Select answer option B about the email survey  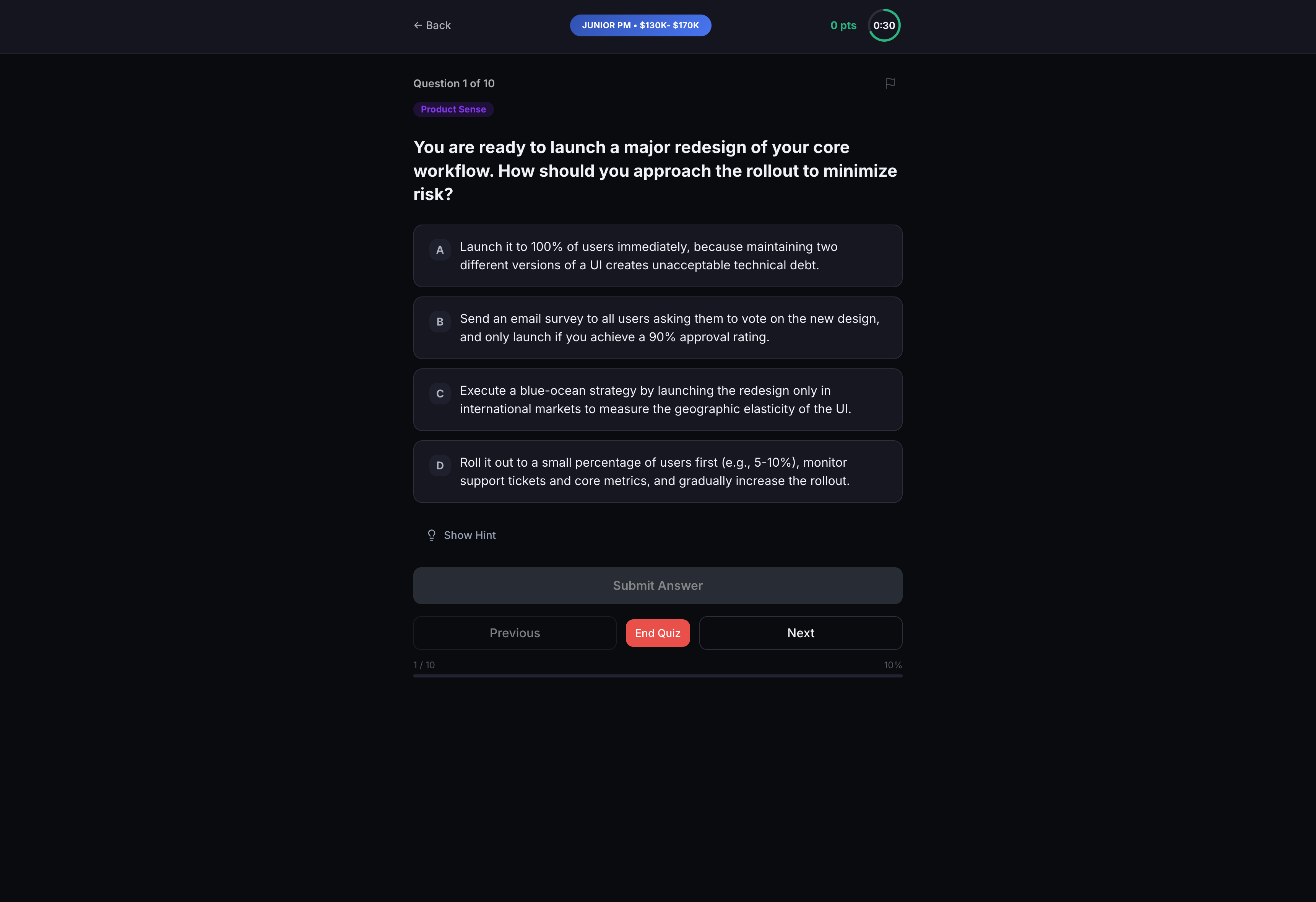(x=657, y=327)
